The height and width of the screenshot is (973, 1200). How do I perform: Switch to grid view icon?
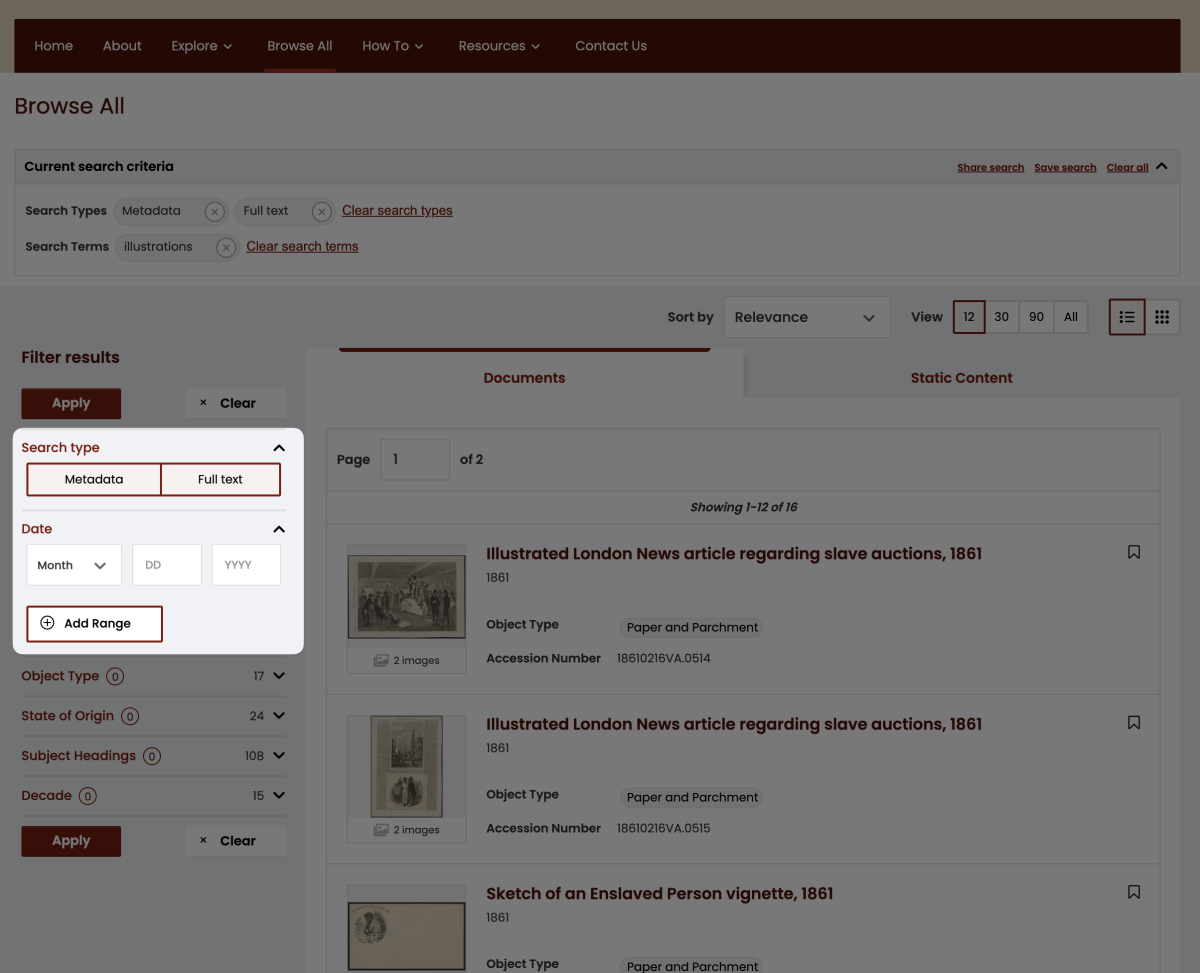tap(1162, 317)
